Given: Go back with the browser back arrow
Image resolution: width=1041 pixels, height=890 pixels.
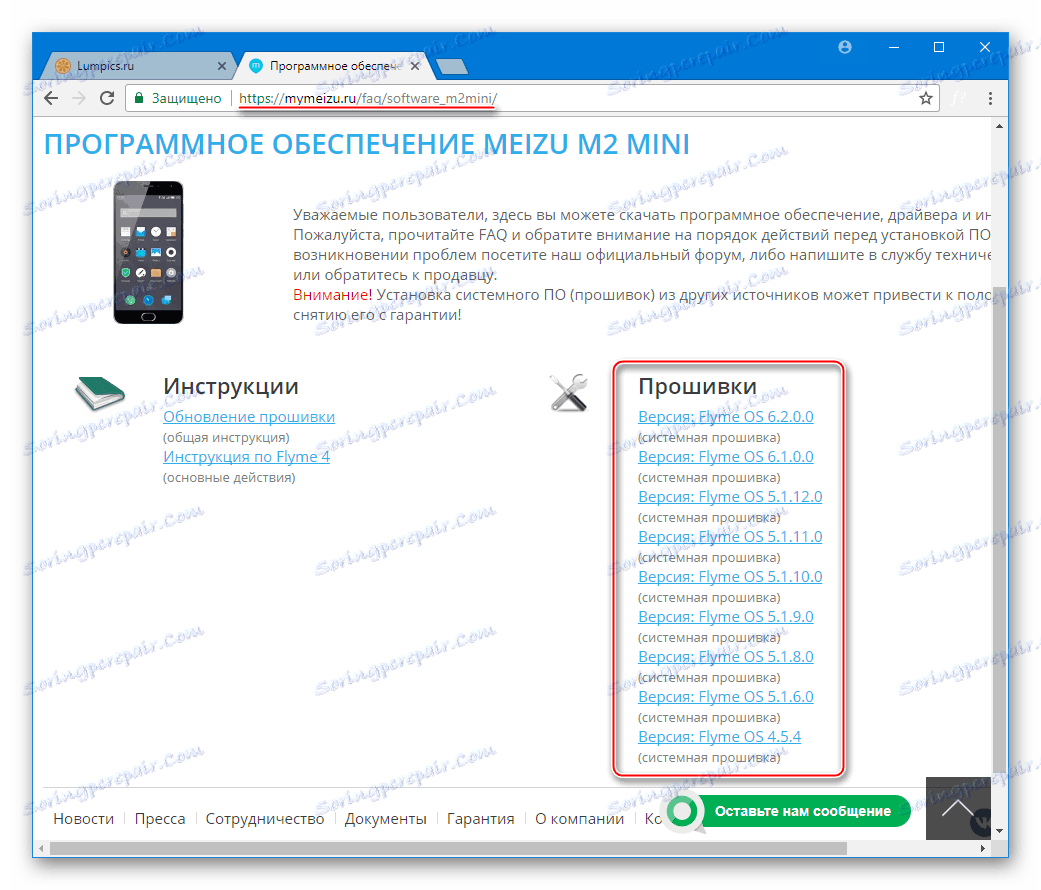Looking at the screenshot, I should click(x=51, y=98).
